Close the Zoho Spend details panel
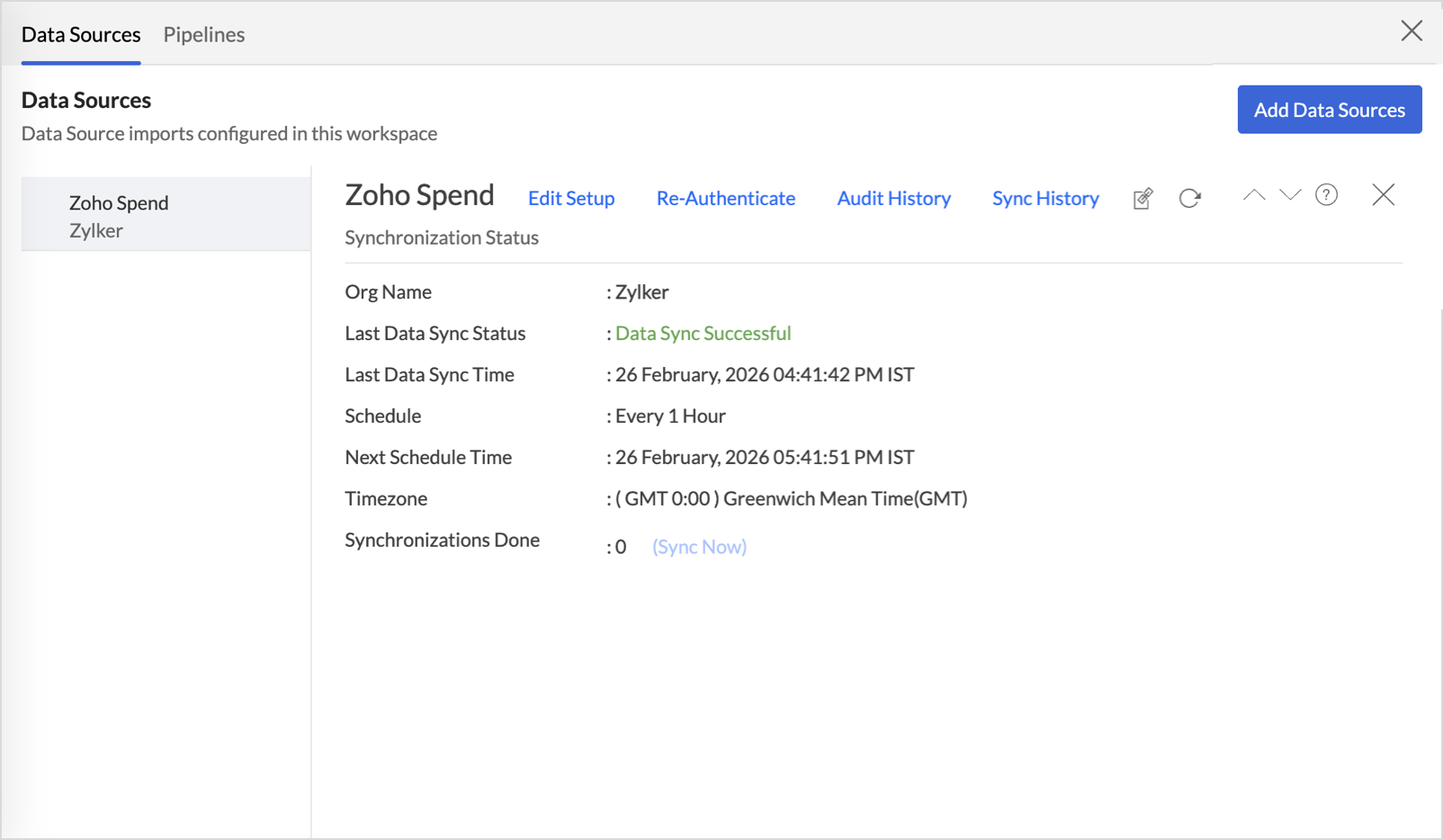The height and width of the screenshot is (840, 1443). tap(1383, 195)
